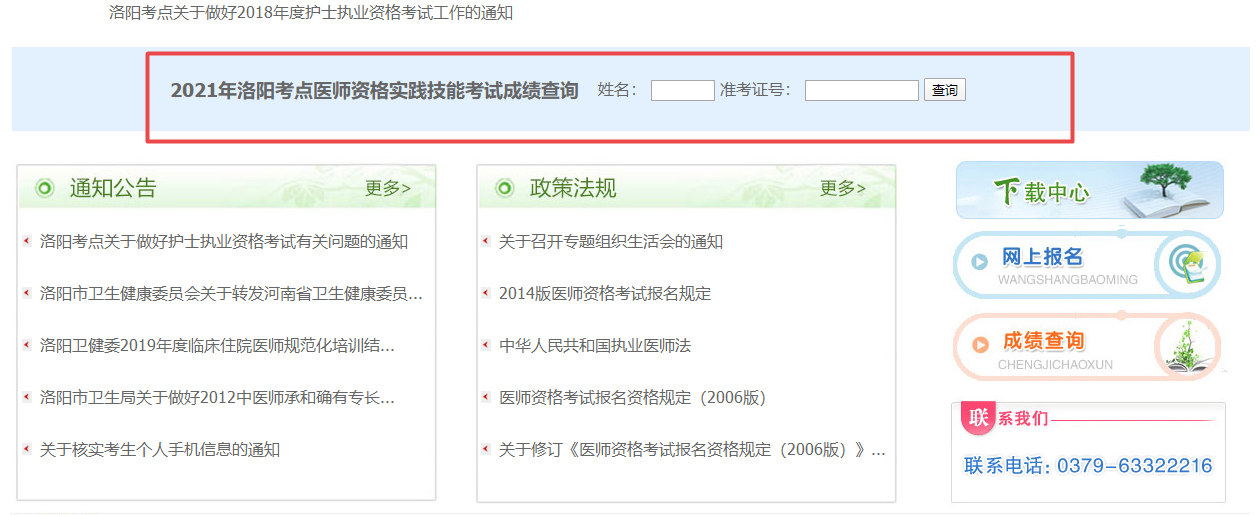Click the 姓名 name input field
Viewport: 1257px width, 515px height.
(x=682, y=91)
